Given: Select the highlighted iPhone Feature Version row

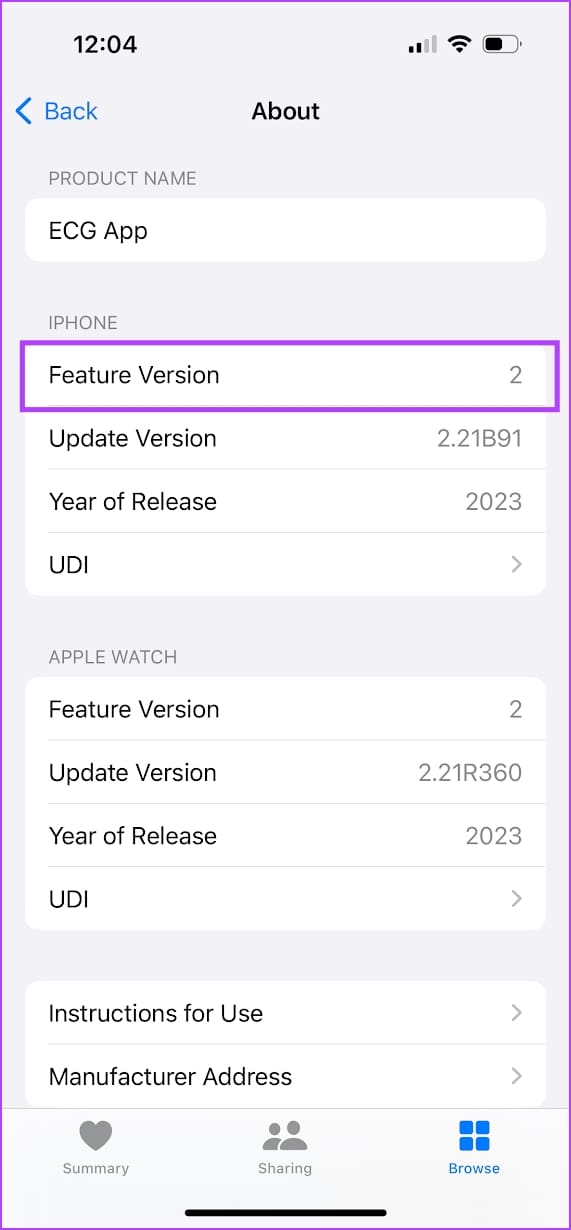Looking at the screenshot, I should point(285,375).
